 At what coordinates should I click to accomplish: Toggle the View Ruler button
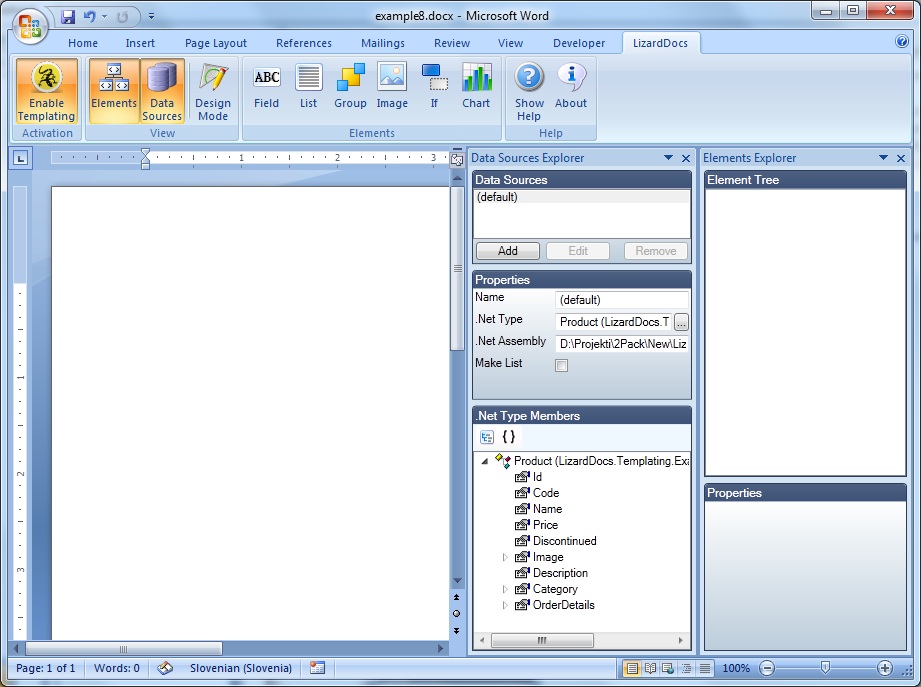[x=457, y=159]
